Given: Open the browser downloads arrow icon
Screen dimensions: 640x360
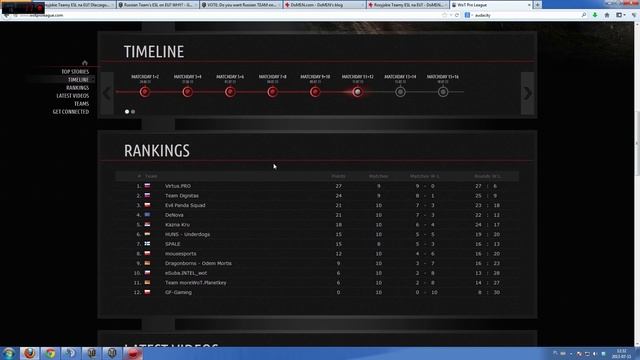Looking at the screenshot, I should 595,15.
